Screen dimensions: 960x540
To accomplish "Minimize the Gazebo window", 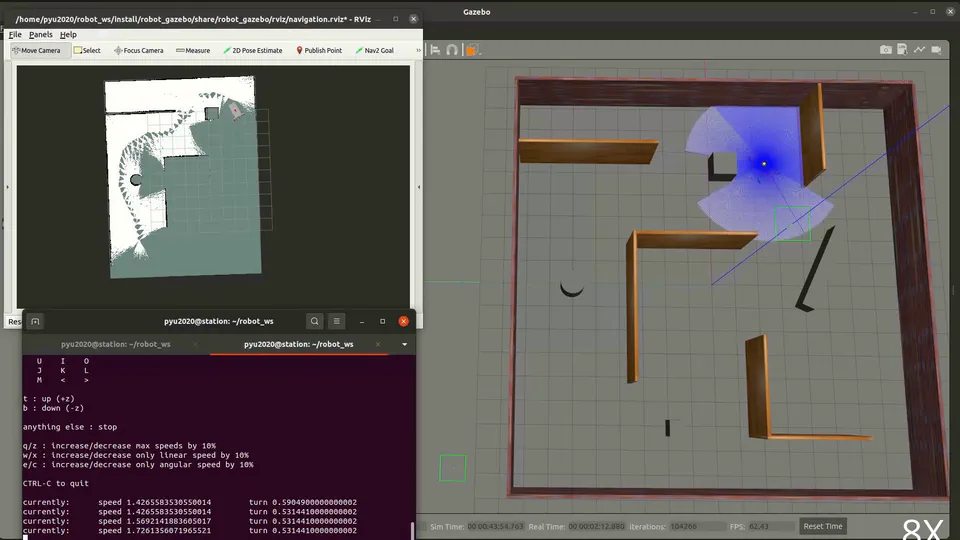I will coord(915,12).
